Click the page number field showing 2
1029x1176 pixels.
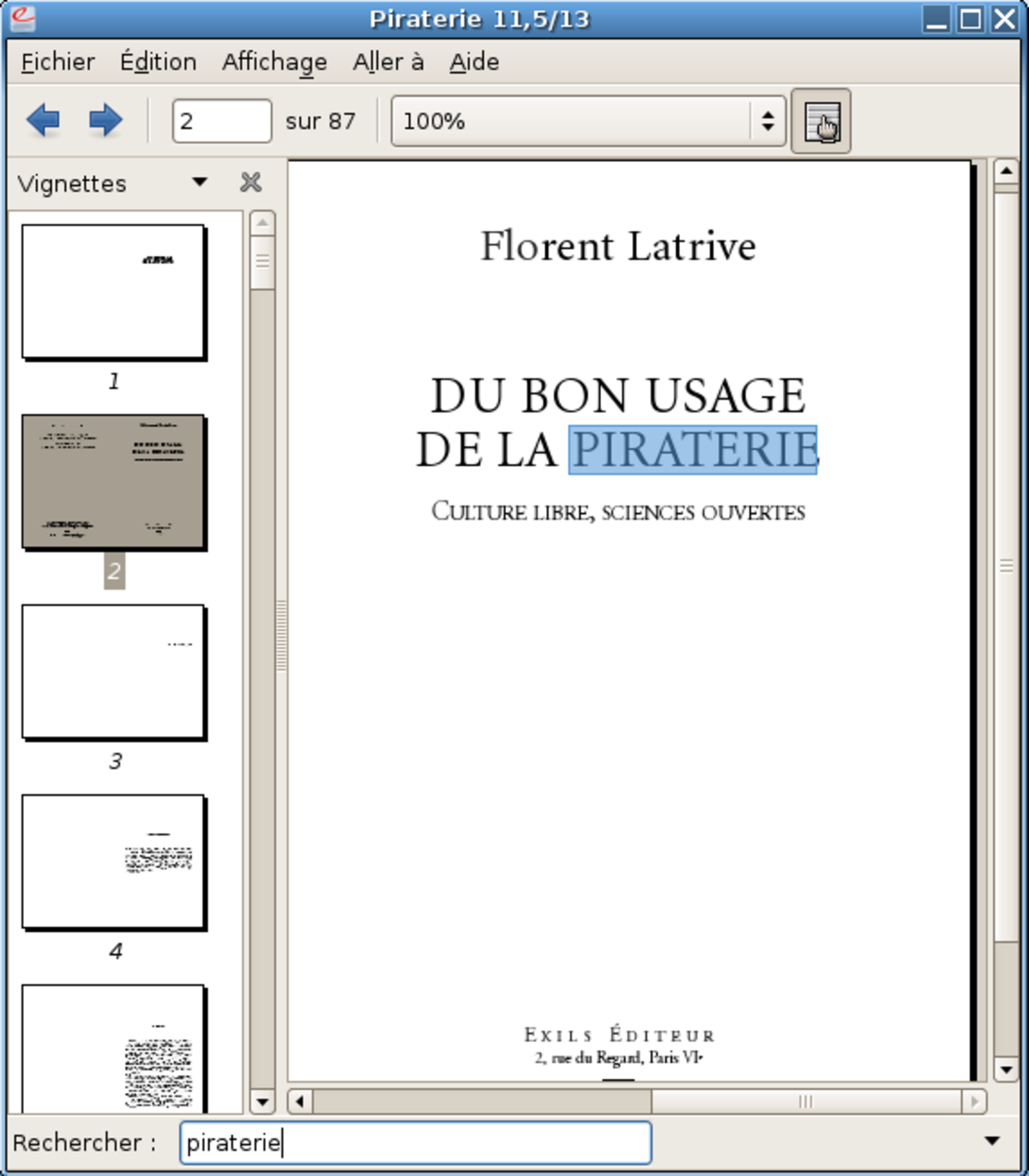(x=222, y=121)
